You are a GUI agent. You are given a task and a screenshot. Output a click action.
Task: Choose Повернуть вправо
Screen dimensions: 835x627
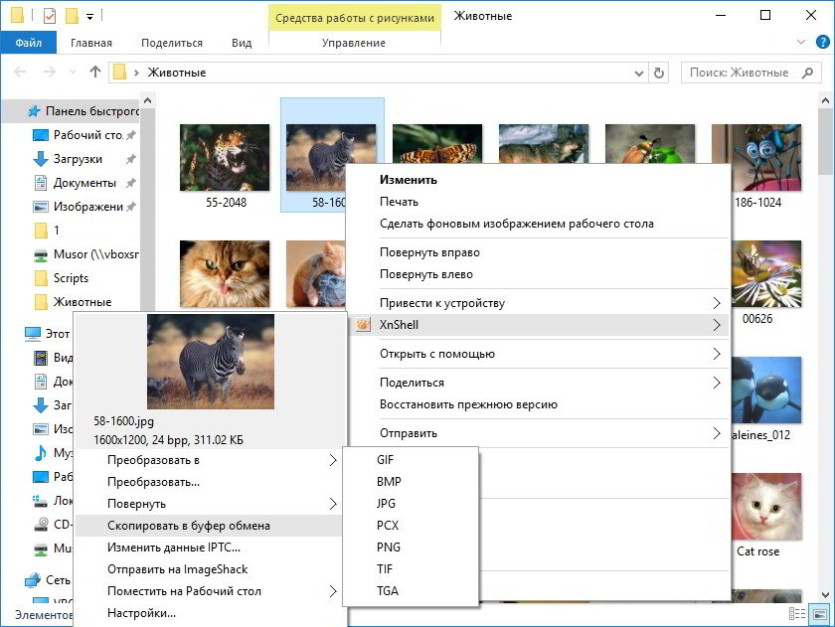[429, 253]
